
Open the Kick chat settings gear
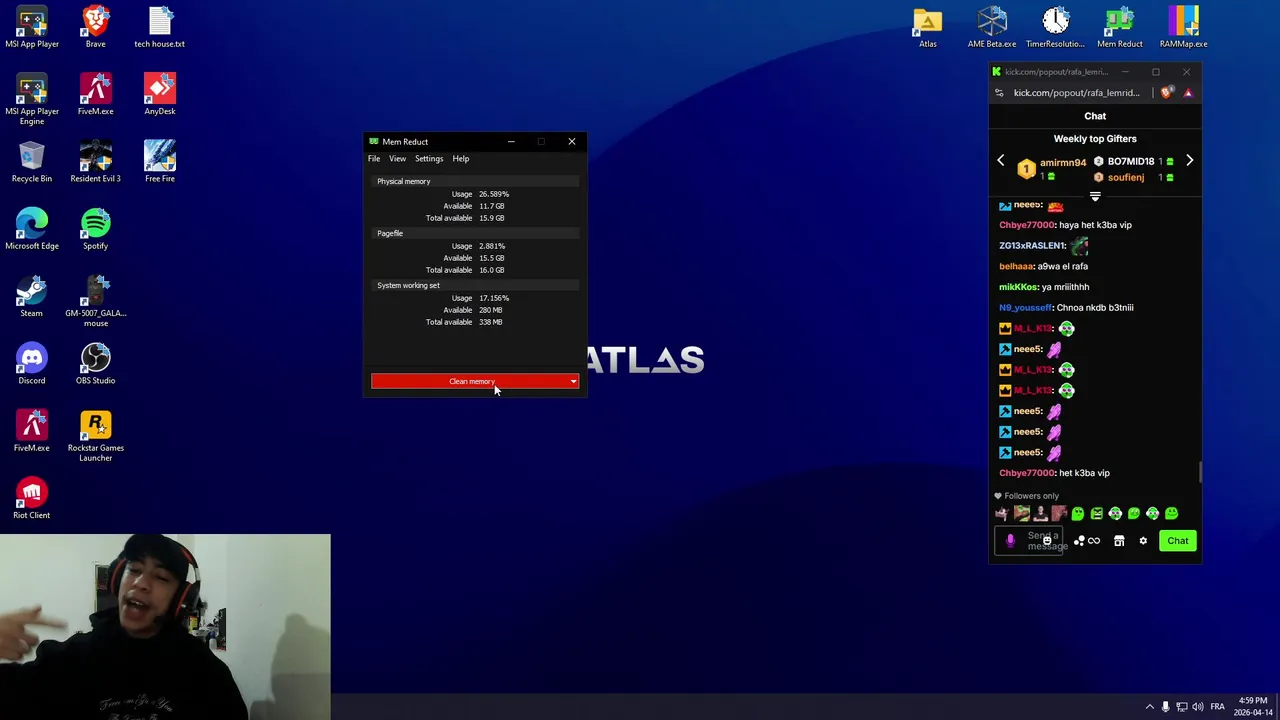point(1143,541)
